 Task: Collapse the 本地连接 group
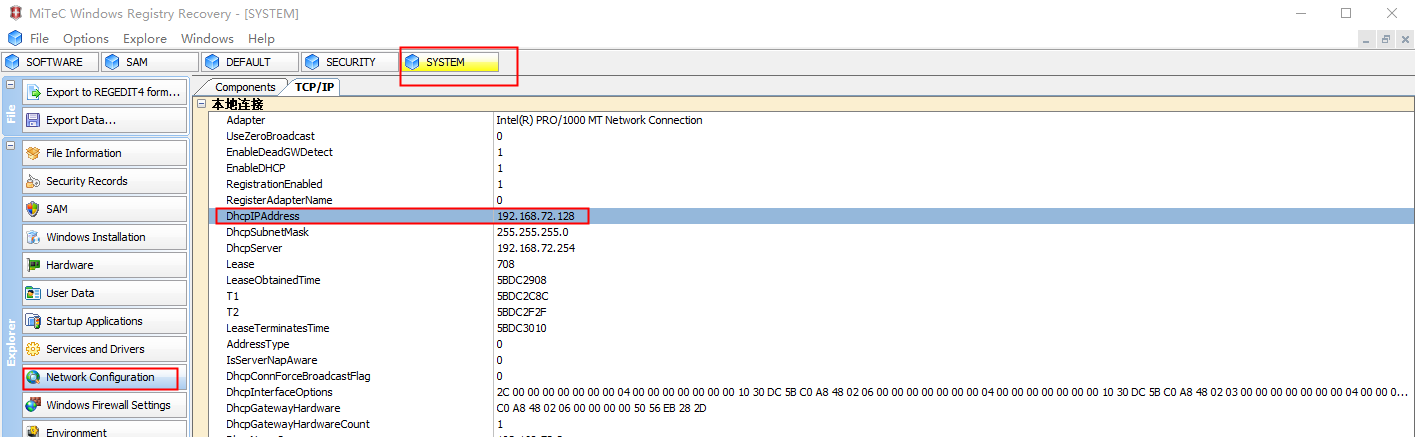tap(201, 104)
